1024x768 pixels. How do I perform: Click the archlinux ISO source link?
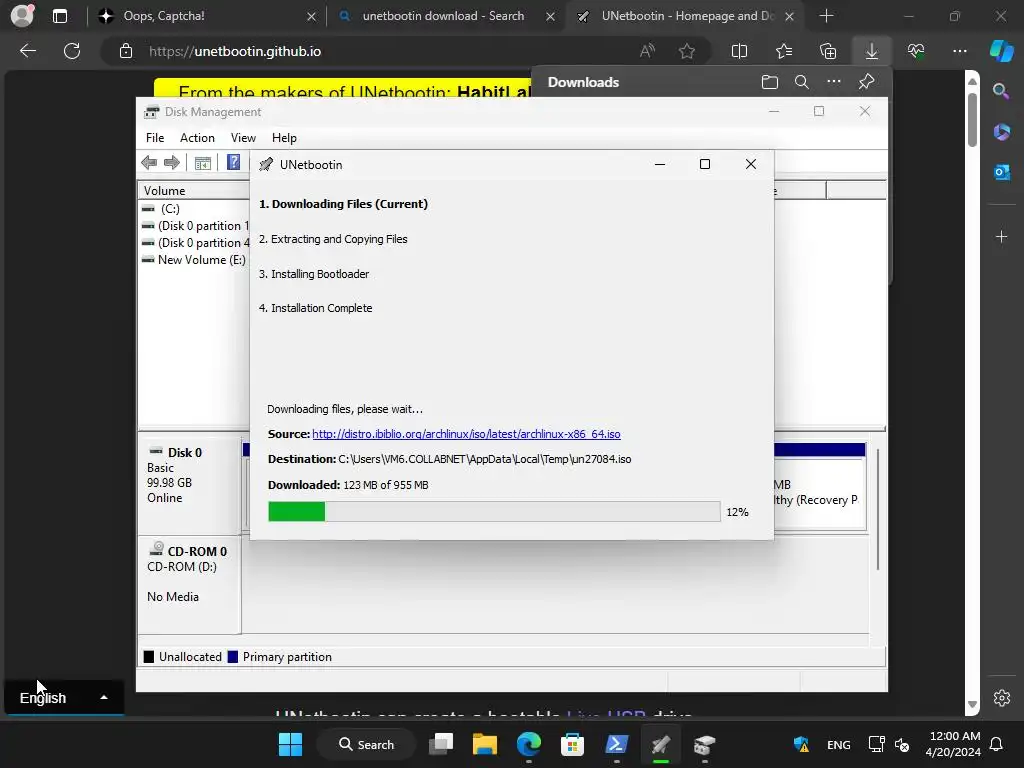(x=466, y=434)
